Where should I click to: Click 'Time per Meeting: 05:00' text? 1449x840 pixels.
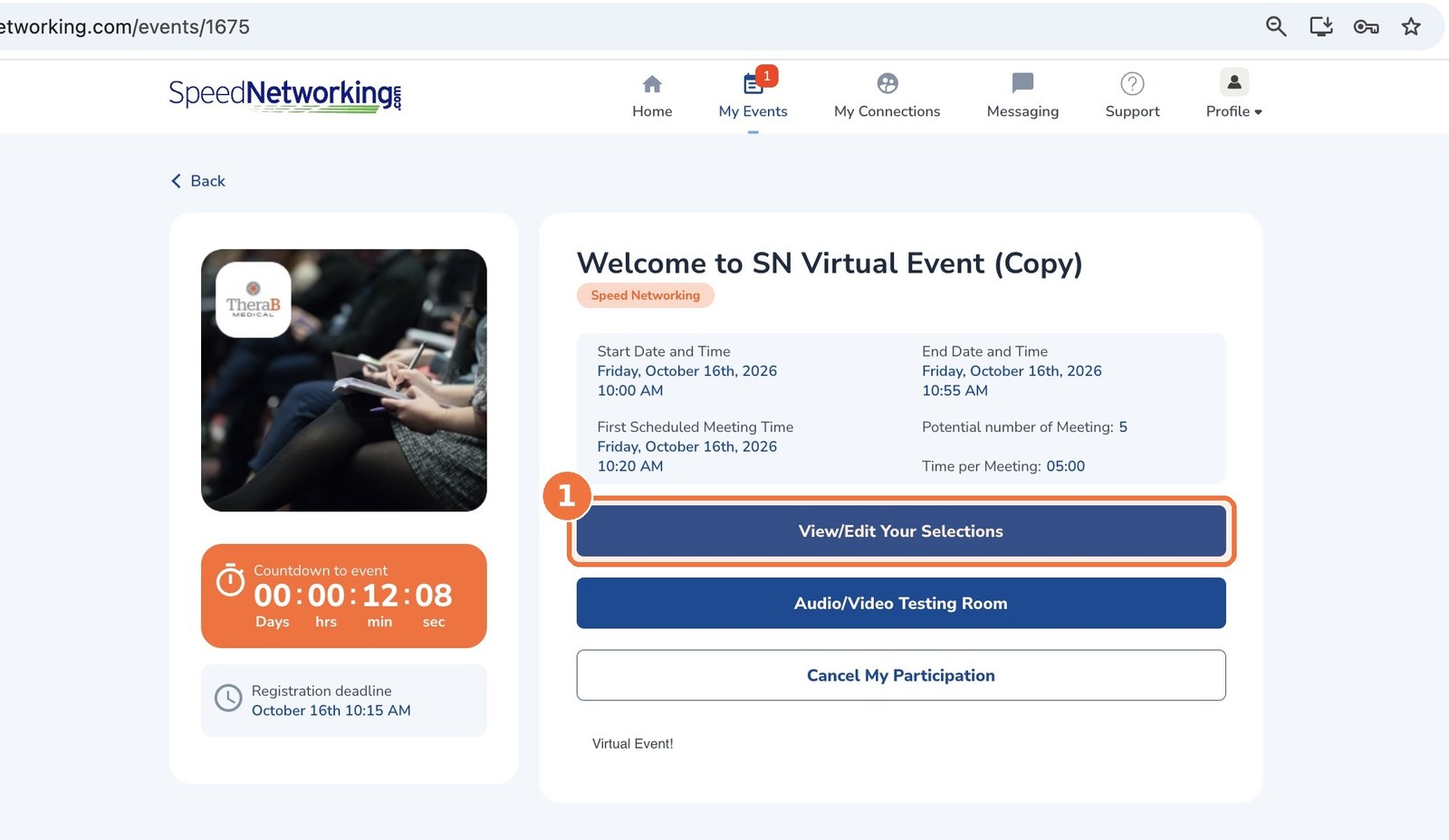coord(1003,466)
